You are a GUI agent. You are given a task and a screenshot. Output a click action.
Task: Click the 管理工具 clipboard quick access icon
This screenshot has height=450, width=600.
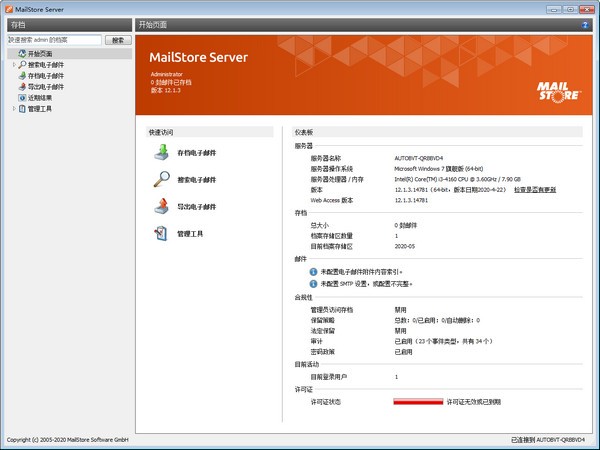[x=161, y=233]
